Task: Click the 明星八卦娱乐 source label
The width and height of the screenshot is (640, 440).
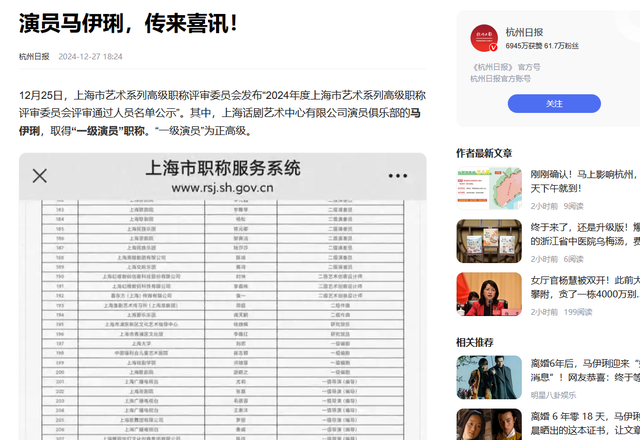Action: [553, 395]
